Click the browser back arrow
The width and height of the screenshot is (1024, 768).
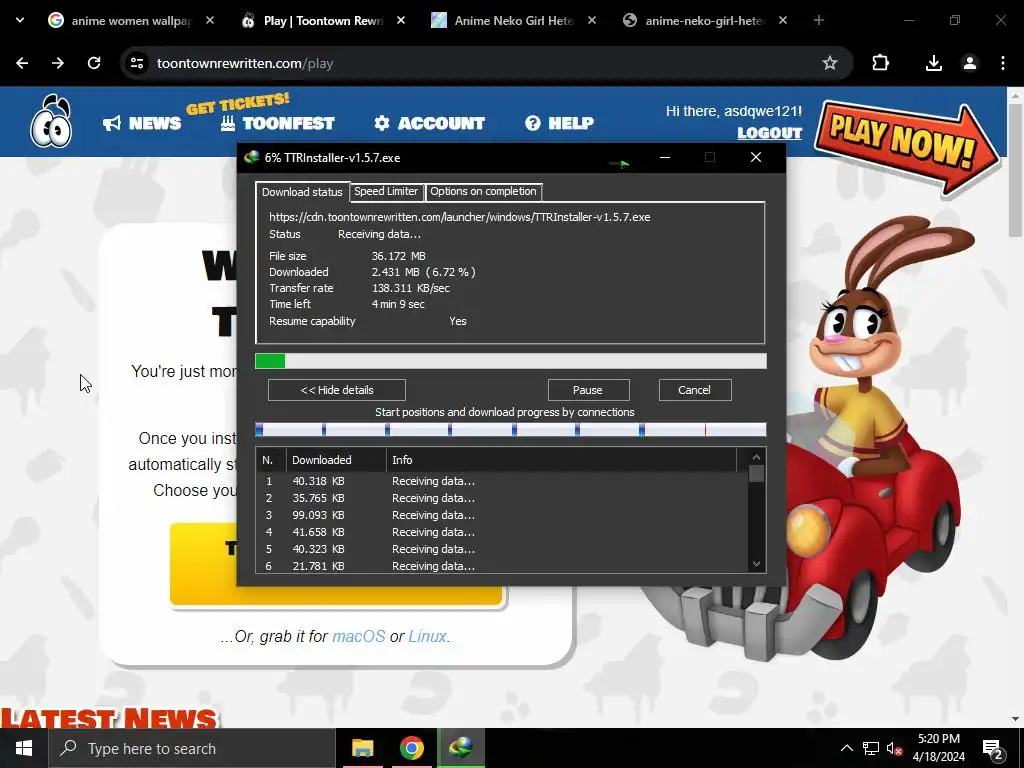(x=22, y=63)
